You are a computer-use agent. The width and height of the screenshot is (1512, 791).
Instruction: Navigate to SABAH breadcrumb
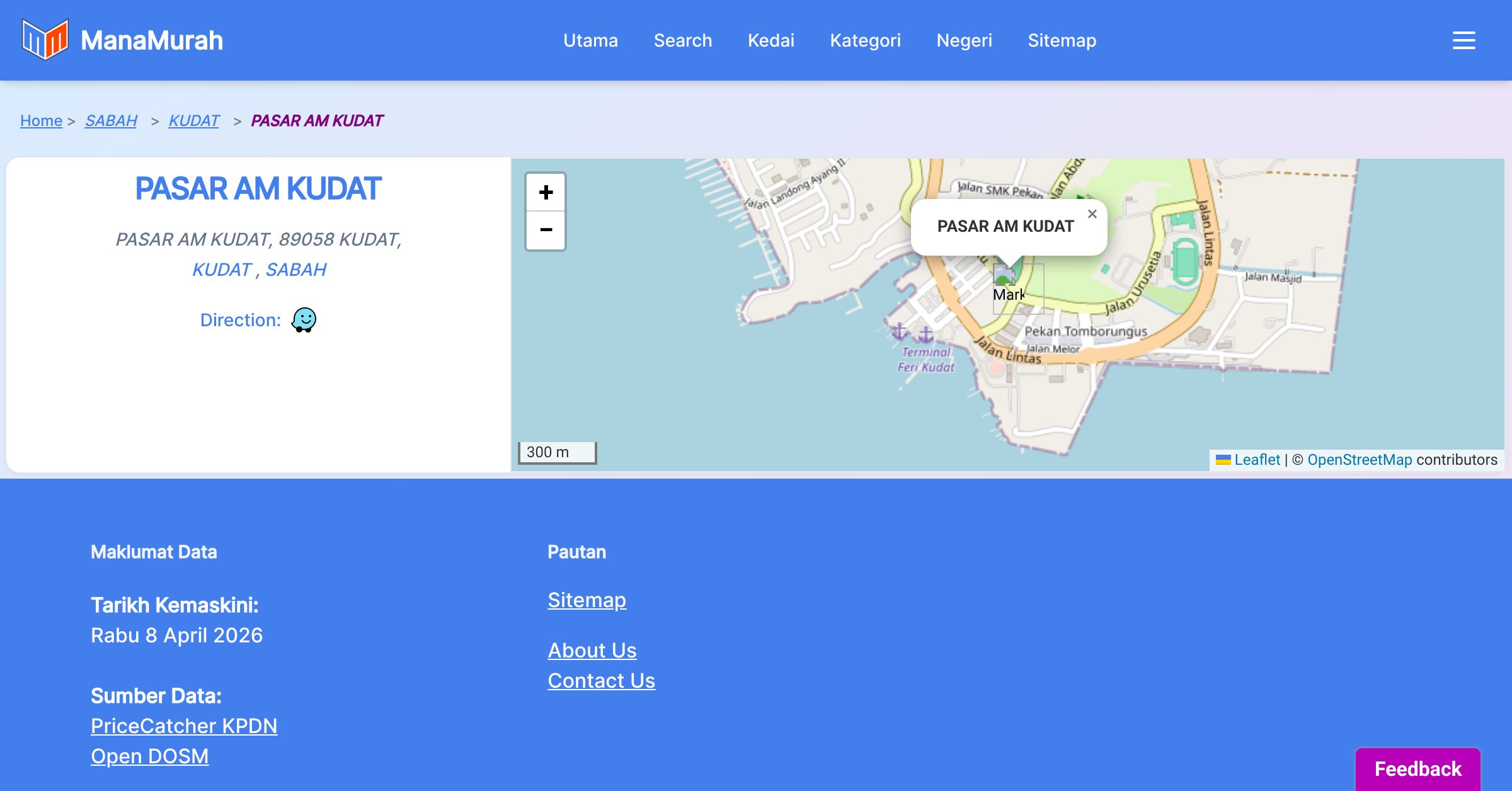pos(111,120)
